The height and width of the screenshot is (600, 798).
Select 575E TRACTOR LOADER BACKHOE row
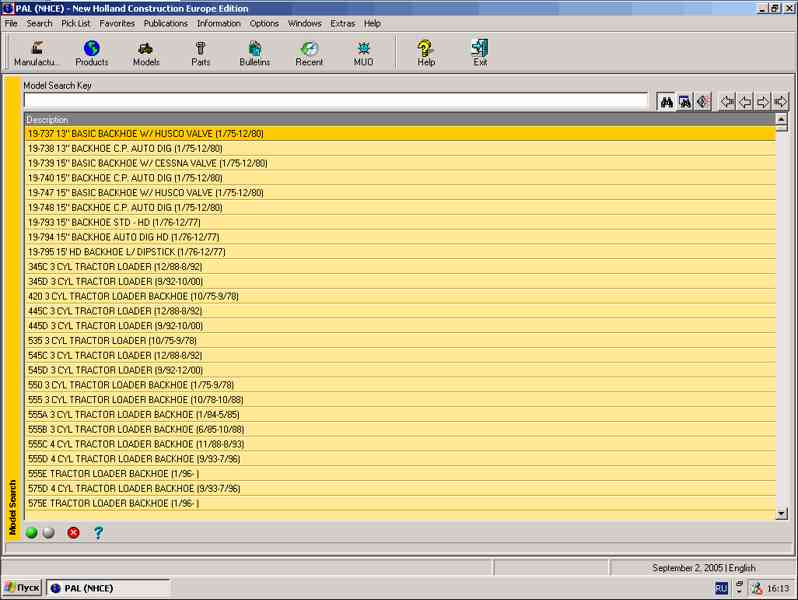(x=400, y=503)
